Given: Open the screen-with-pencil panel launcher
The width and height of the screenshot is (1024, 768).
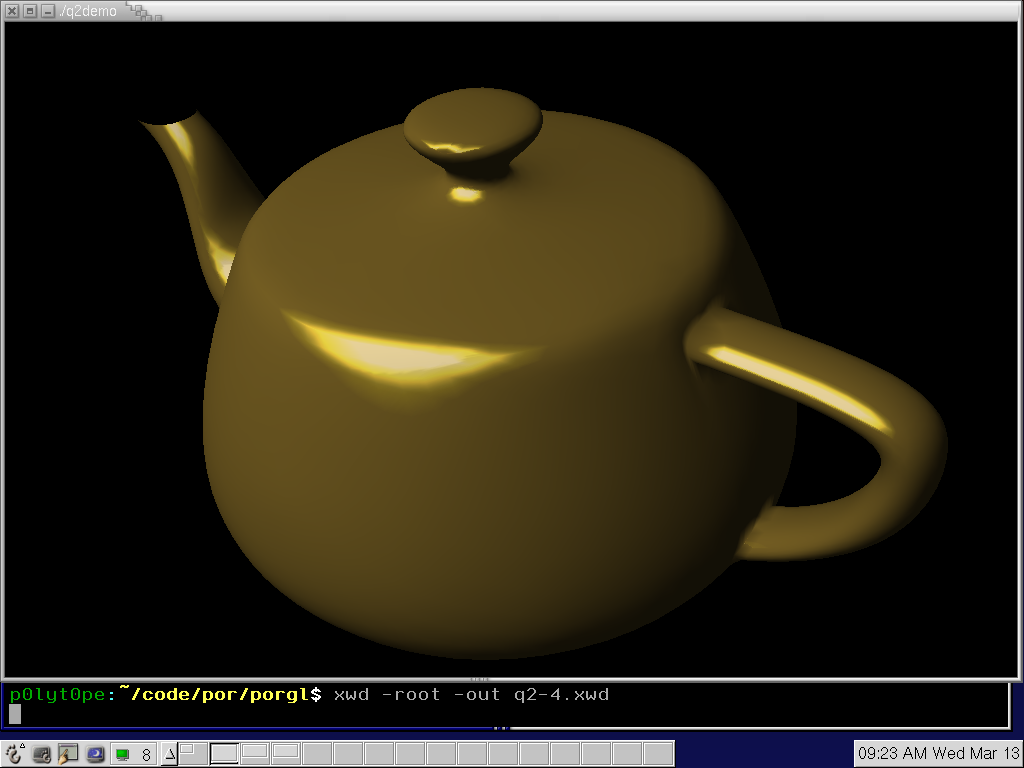Looking at the screenshot, I should click(68, 754).
